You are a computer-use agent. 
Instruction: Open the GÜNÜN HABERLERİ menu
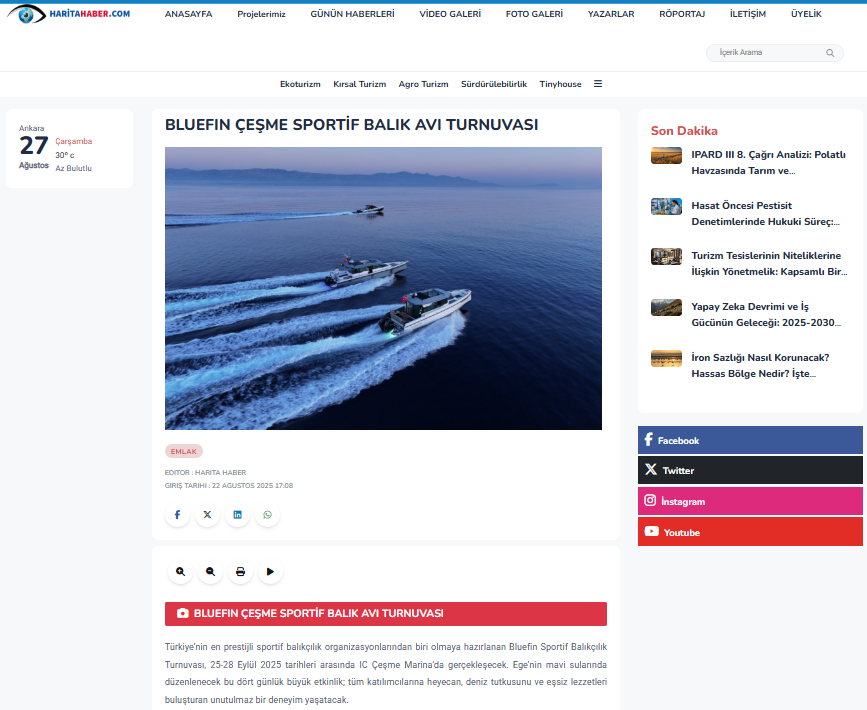coord(352,14)
